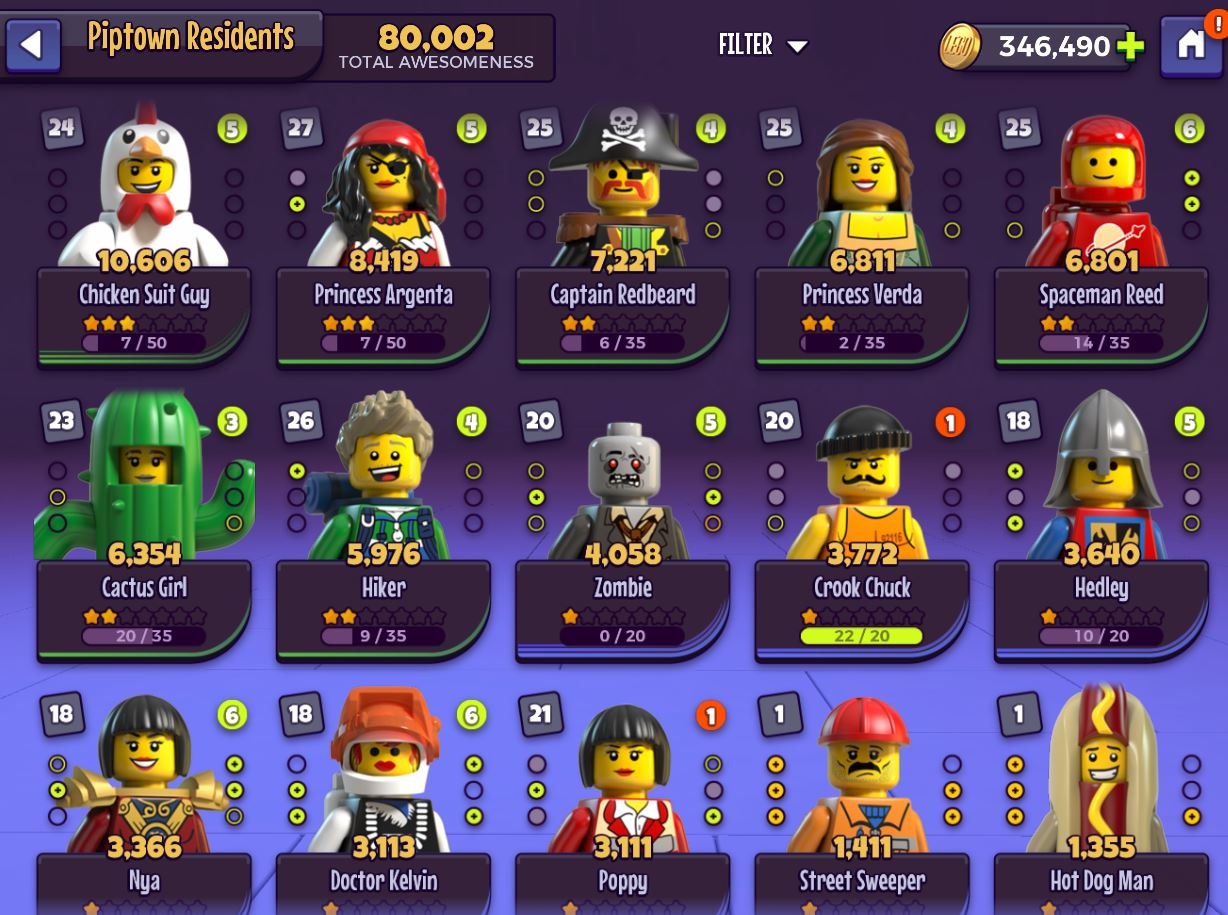Tap Crook Chuck's full 22/20 progress bar
The image size is (1228, 915).
(x=862, y=637)
